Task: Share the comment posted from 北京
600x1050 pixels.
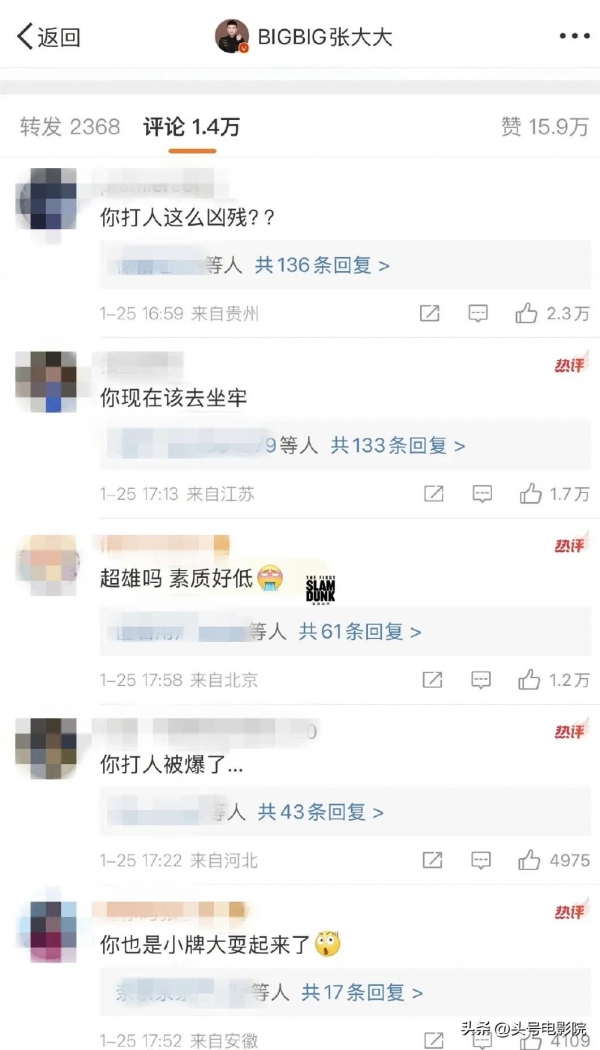Action: (433, 680)
